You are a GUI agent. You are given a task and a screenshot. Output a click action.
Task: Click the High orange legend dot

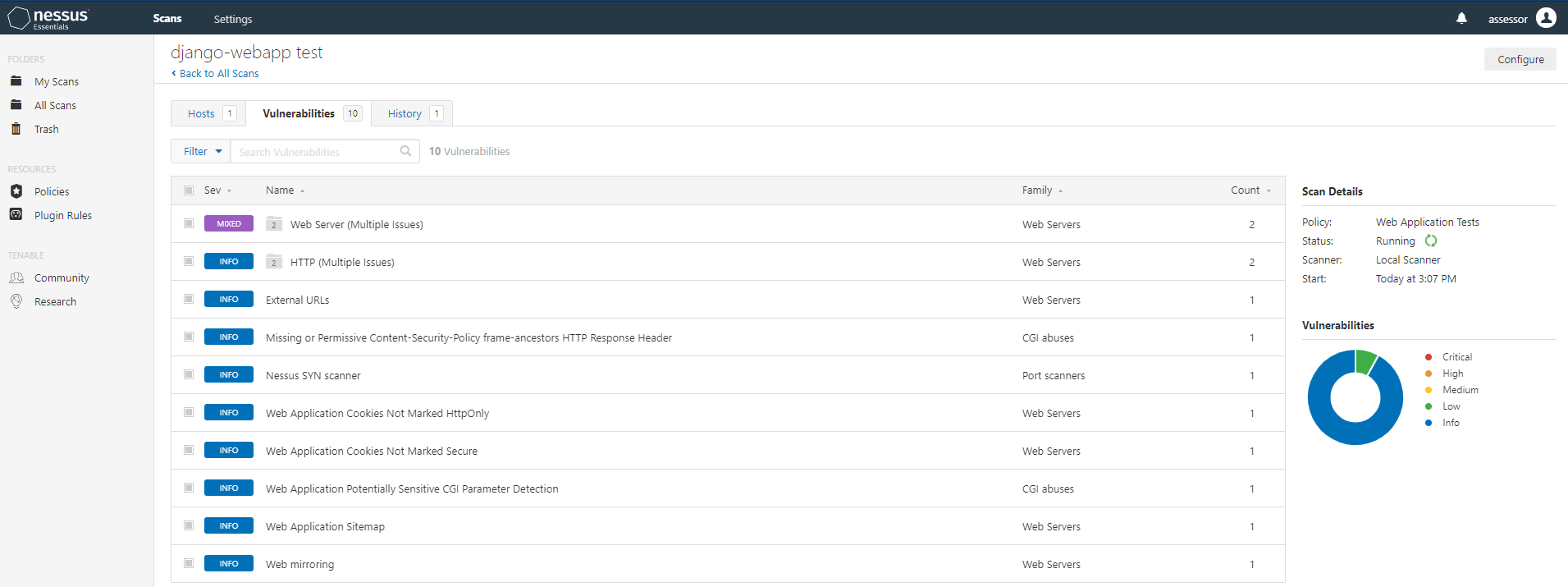pos(1429,374)
